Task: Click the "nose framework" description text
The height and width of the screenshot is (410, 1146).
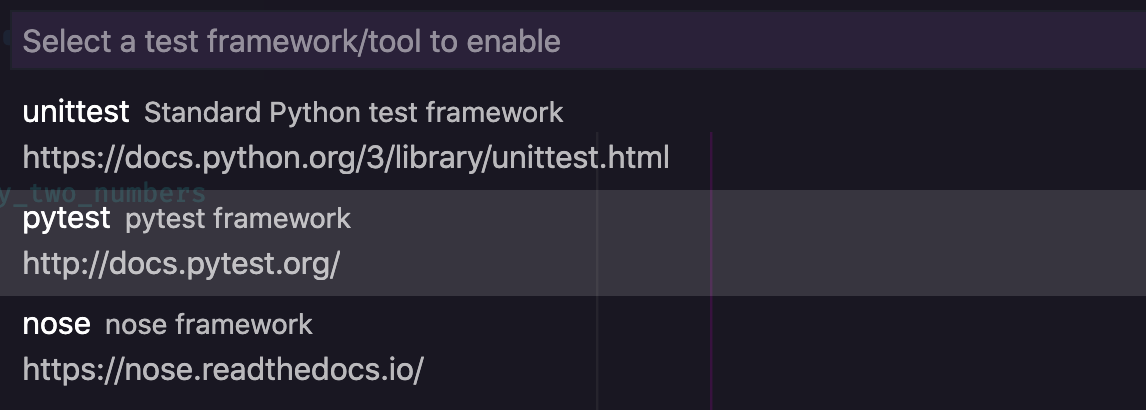Action: pyautogui.click(x=209, y=324)
